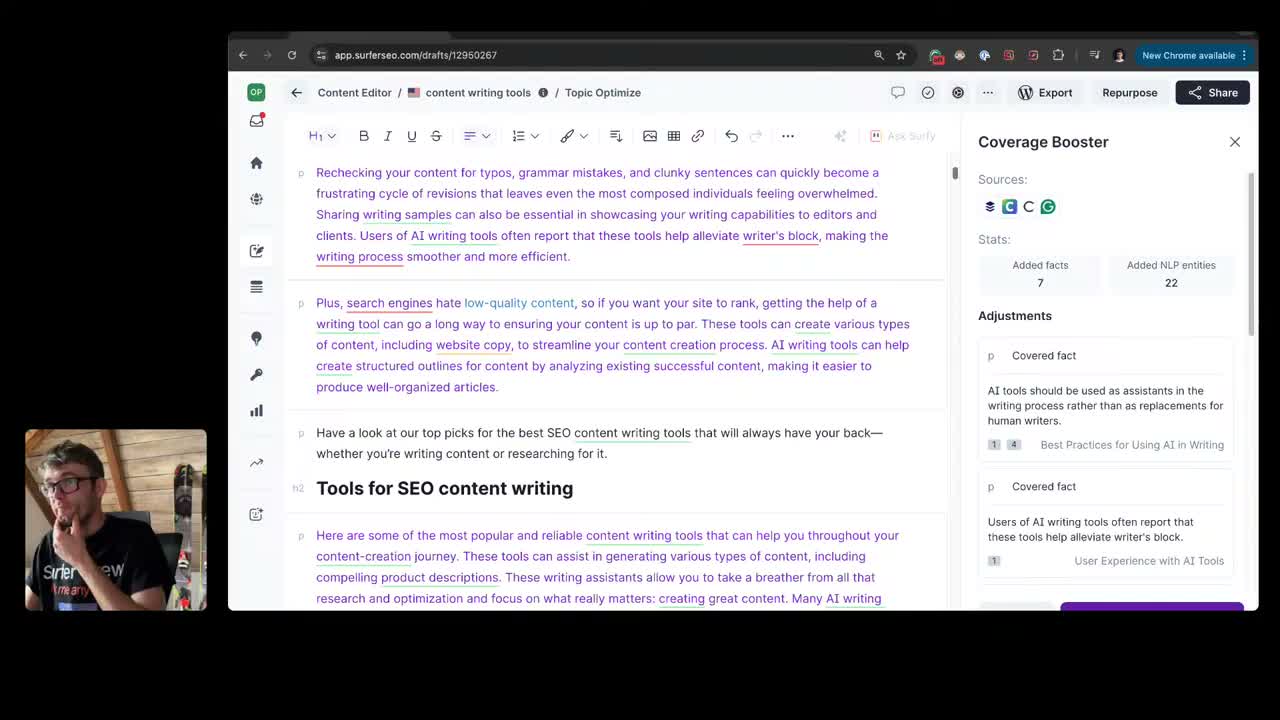Click the Export button
Screen dimensions: 1280x720
click(x=1045, y=93)
